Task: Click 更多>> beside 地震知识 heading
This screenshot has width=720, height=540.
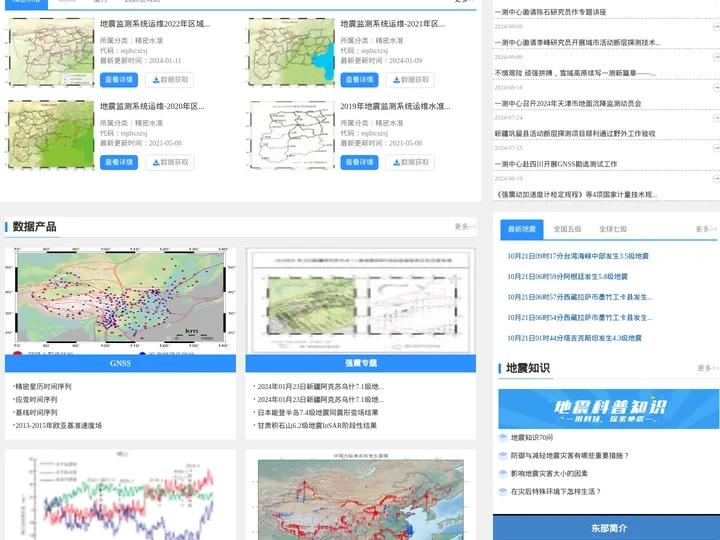Action: [708, 368]
